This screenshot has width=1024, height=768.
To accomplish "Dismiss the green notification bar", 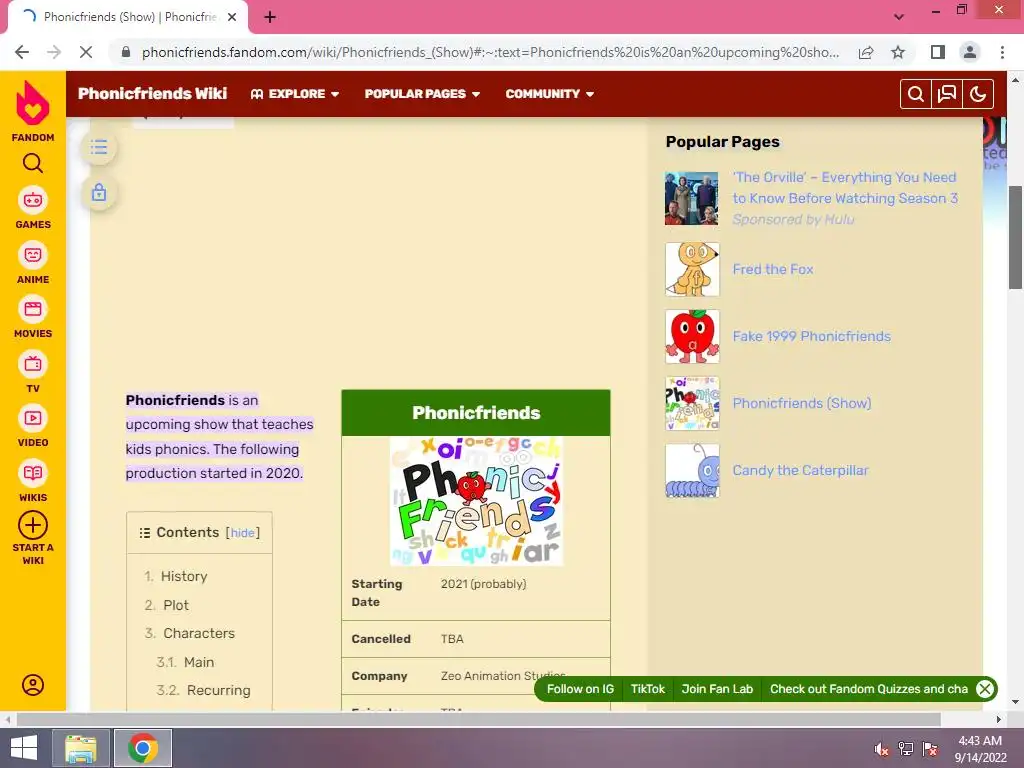I will tap(985, 689).
